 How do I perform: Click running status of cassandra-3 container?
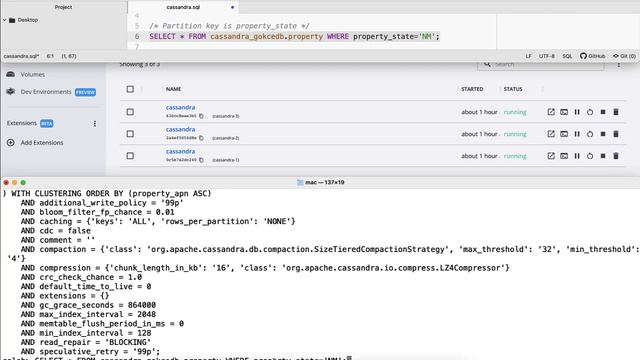coord(515,112)
